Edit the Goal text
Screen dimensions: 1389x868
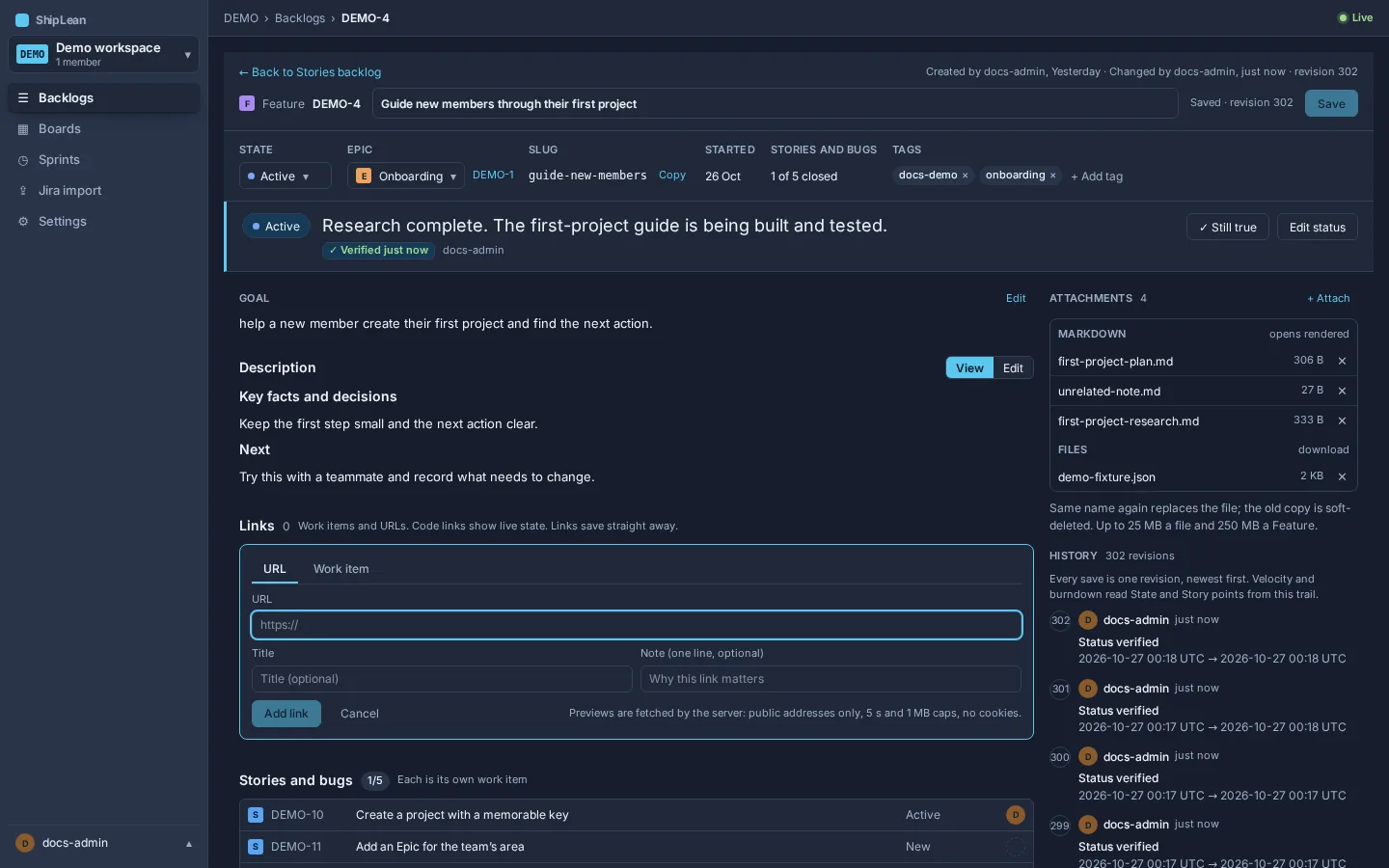coord(1016,299)
